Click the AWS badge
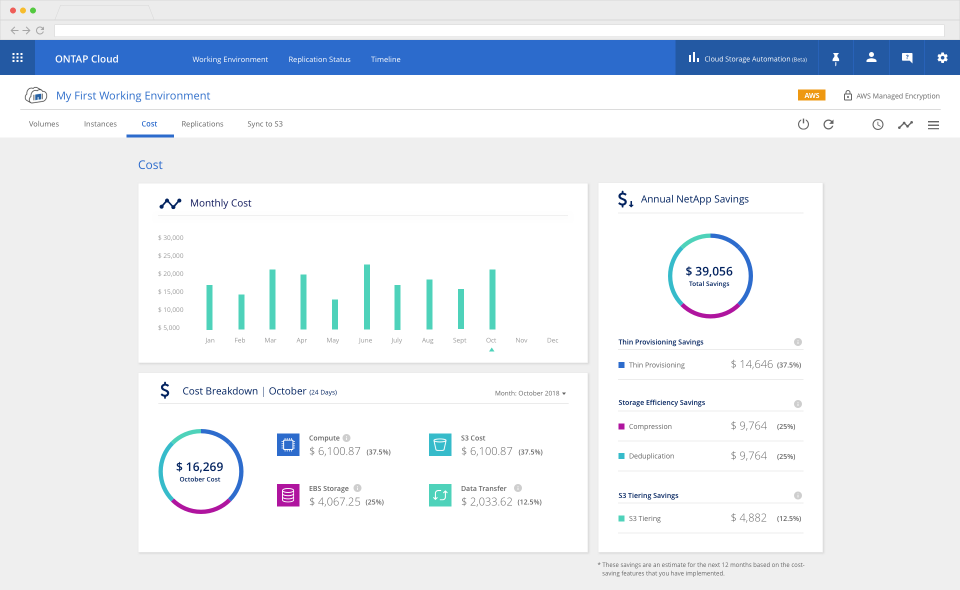This screenshot has width=960, height=590. click(812, 95)
